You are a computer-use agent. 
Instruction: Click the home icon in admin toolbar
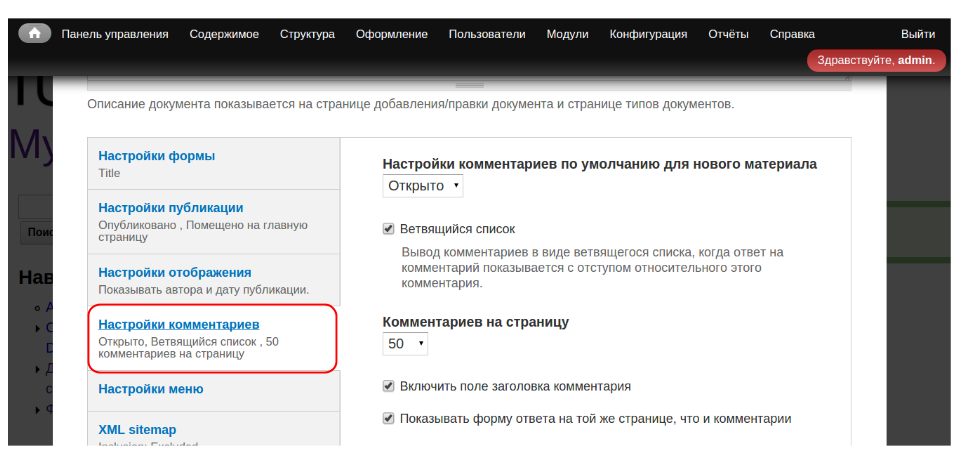coord(34,33)
